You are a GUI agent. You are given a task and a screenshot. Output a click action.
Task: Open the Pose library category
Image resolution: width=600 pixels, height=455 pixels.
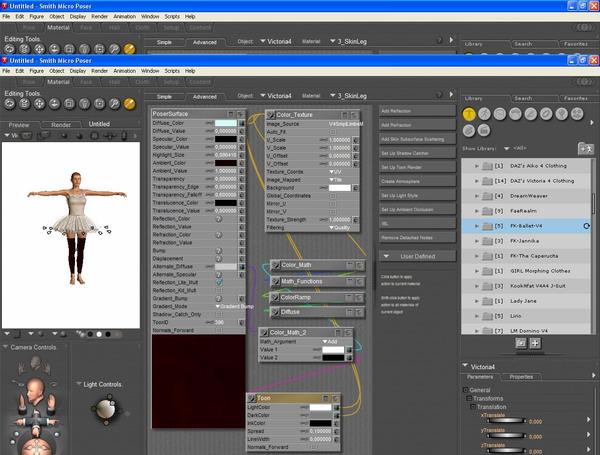pos(484,114)
